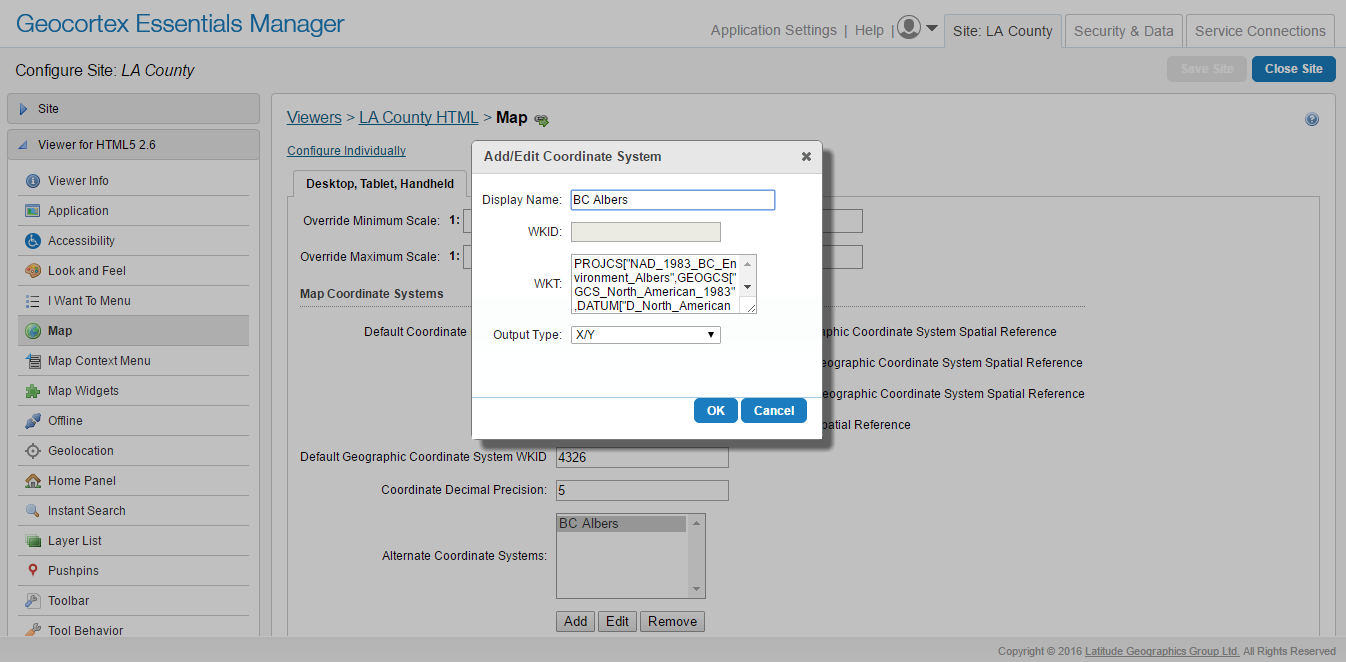Click the Geolocation crosshair icon
This screenshot has width=1346, height=662.
point(32,451)
